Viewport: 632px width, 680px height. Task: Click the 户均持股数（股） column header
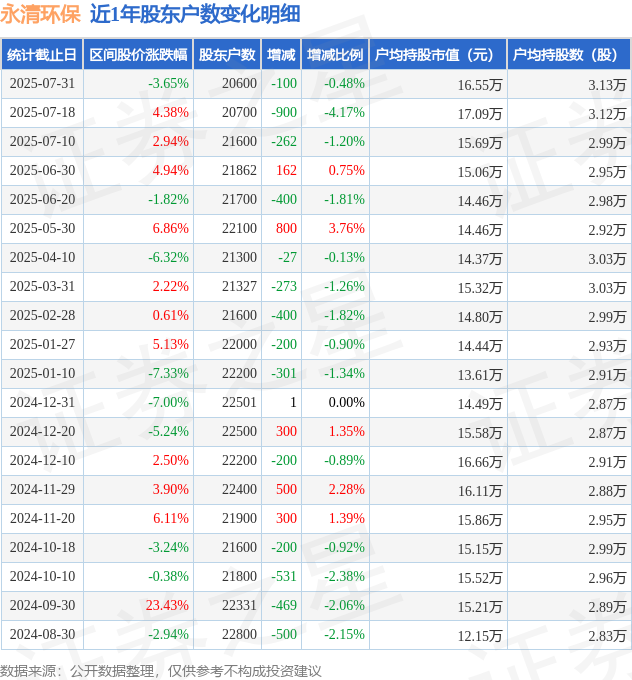[x=569, y=55]
